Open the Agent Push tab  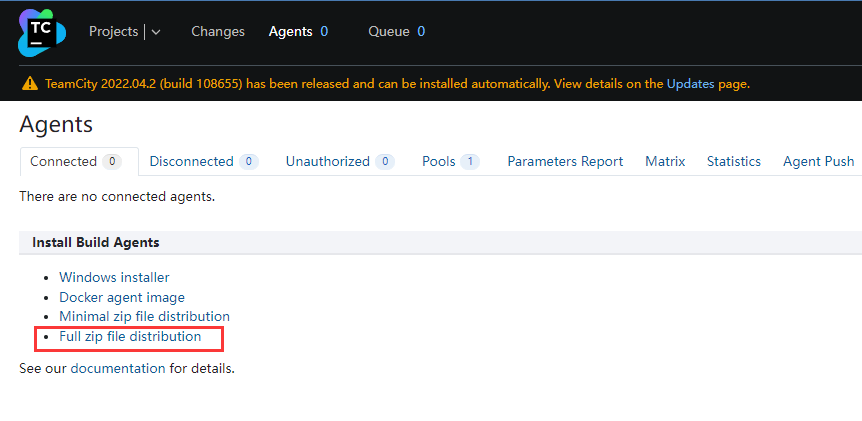[x=819, y=162]
